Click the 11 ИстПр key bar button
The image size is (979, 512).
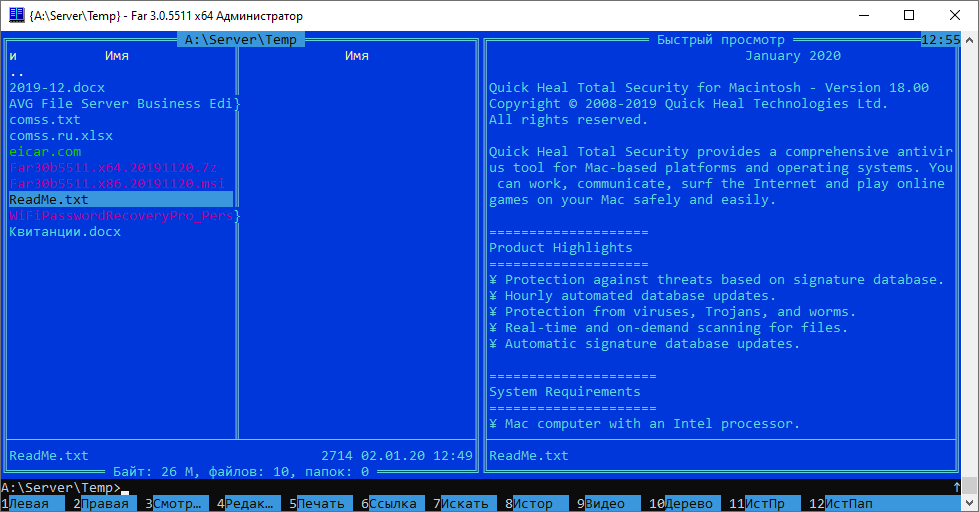tap(765, 503)
